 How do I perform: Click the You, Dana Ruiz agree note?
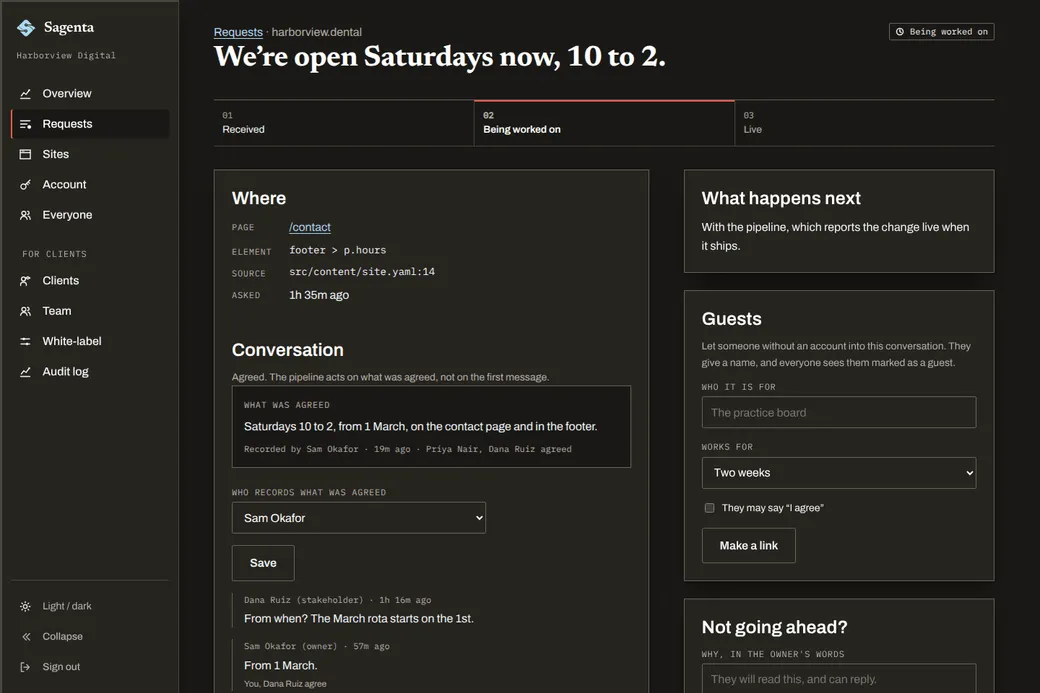click(x=285, y=684)
